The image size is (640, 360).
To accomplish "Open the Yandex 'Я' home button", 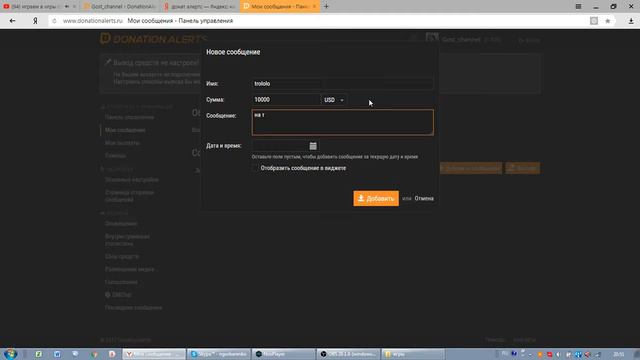I will point(35,21).
